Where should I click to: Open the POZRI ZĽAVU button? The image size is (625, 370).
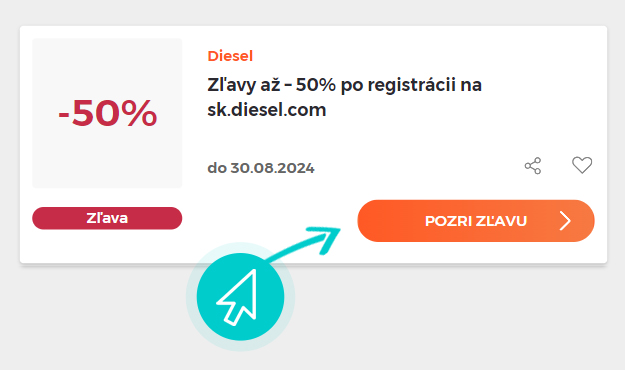pyautogui.click(x=476, y=221)
